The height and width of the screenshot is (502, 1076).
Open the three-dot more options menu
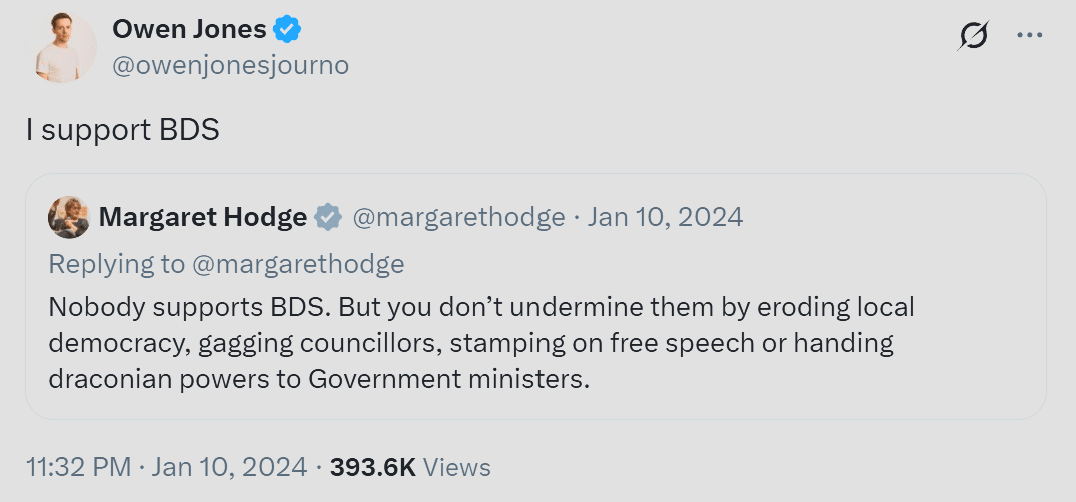[1029, 35]
